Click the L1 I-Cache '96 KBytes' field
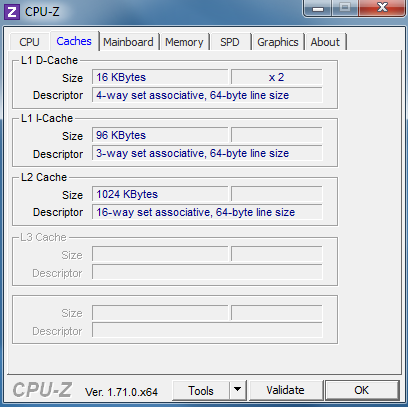408x407 pixels. pyautogui.click(x=160, y=135)
